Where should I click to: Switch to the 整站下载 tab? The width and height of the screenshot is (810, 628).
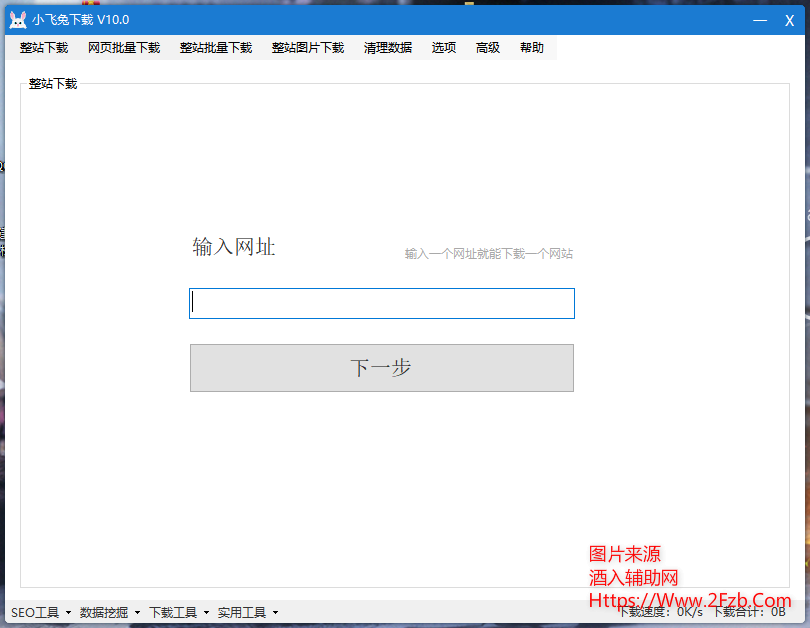click(43, 47)
